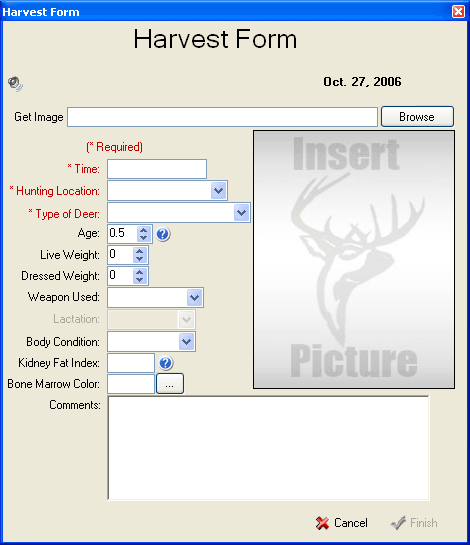Click the (* Required) note text
Image resolution: width=470 pixels, height=545 pixels.
[114, 147]
